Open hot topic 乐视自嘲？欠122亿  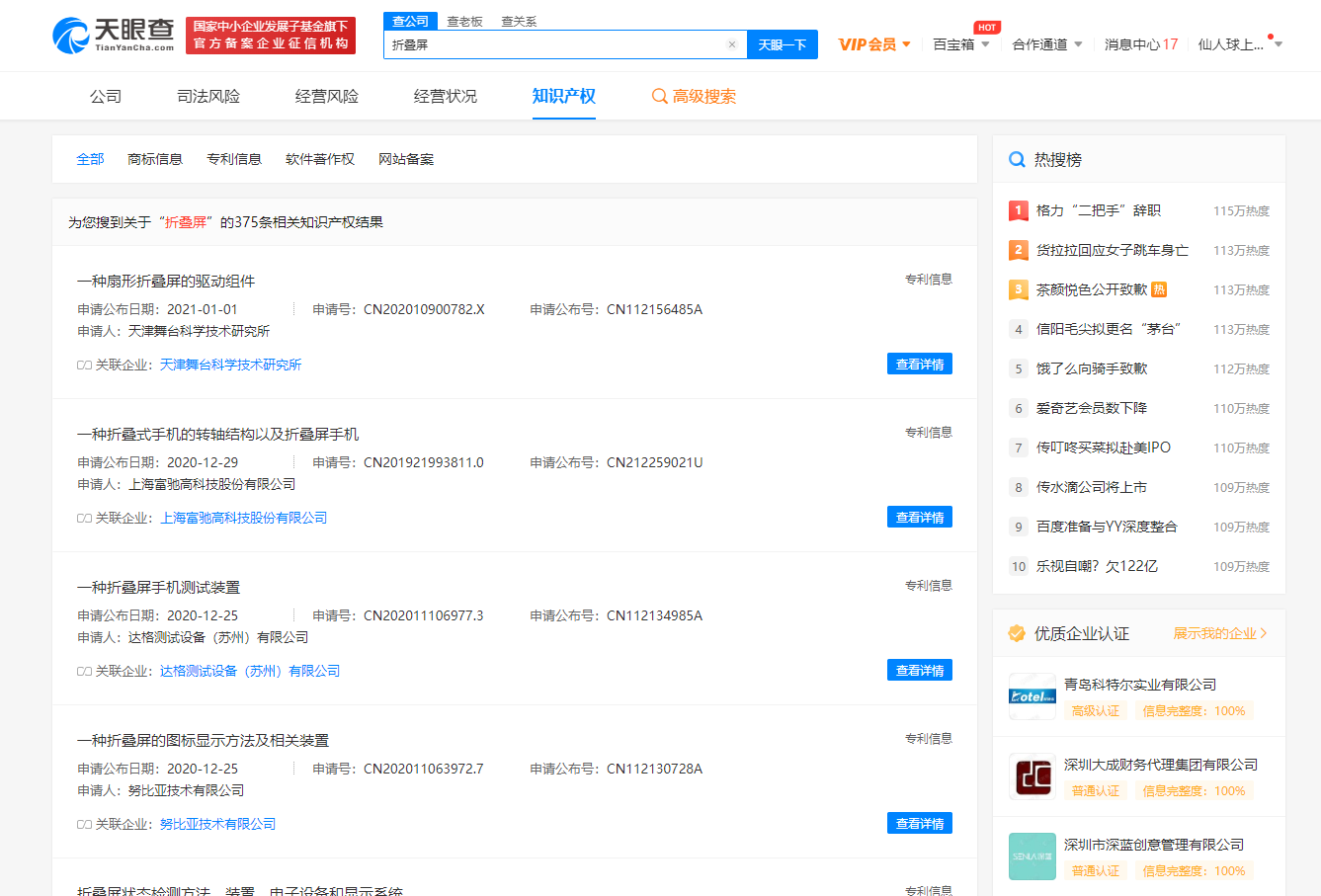[1097, 566]
